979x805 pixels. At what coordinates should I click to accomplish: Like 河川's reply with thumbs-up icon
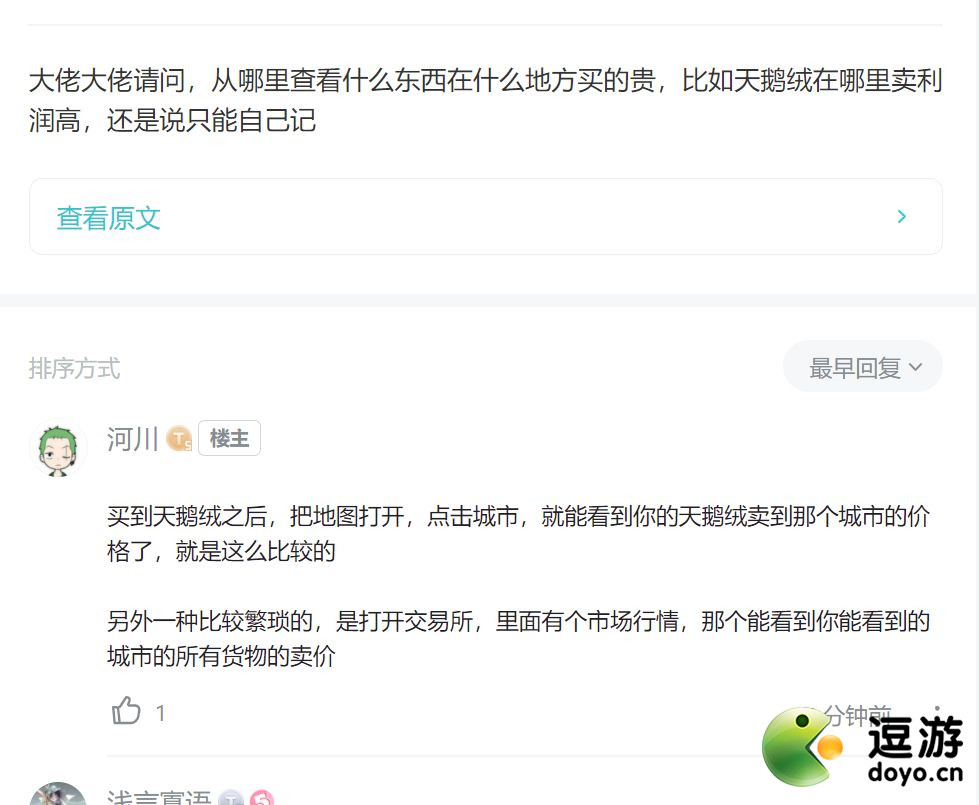click(x=126, y=711)
